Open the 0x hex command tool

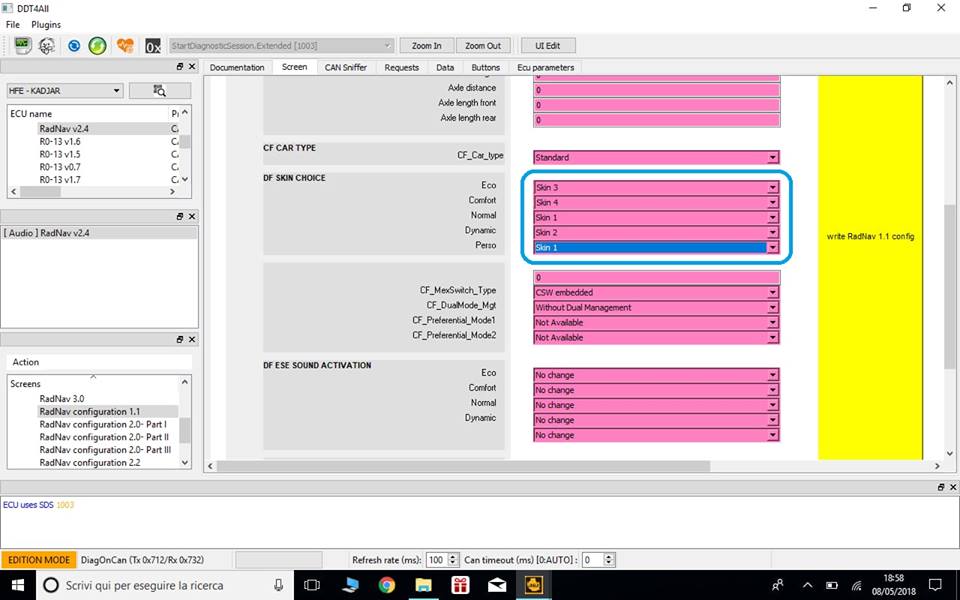pyautogui.click(x=152, y=46)
